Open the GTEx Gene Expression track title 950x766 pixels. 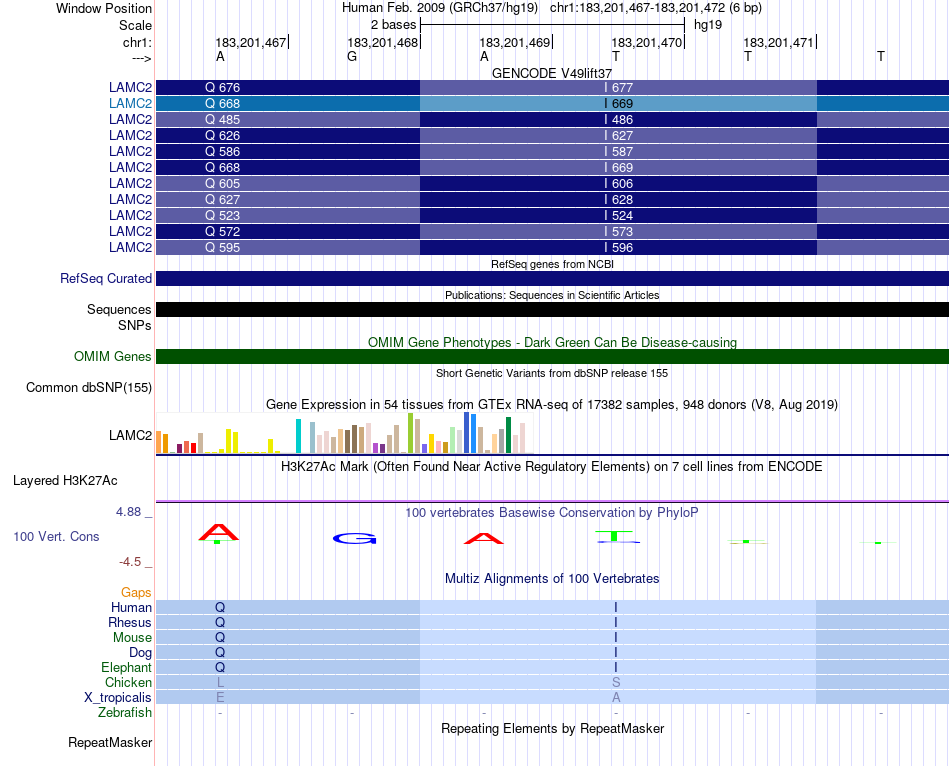pos(552,404)
